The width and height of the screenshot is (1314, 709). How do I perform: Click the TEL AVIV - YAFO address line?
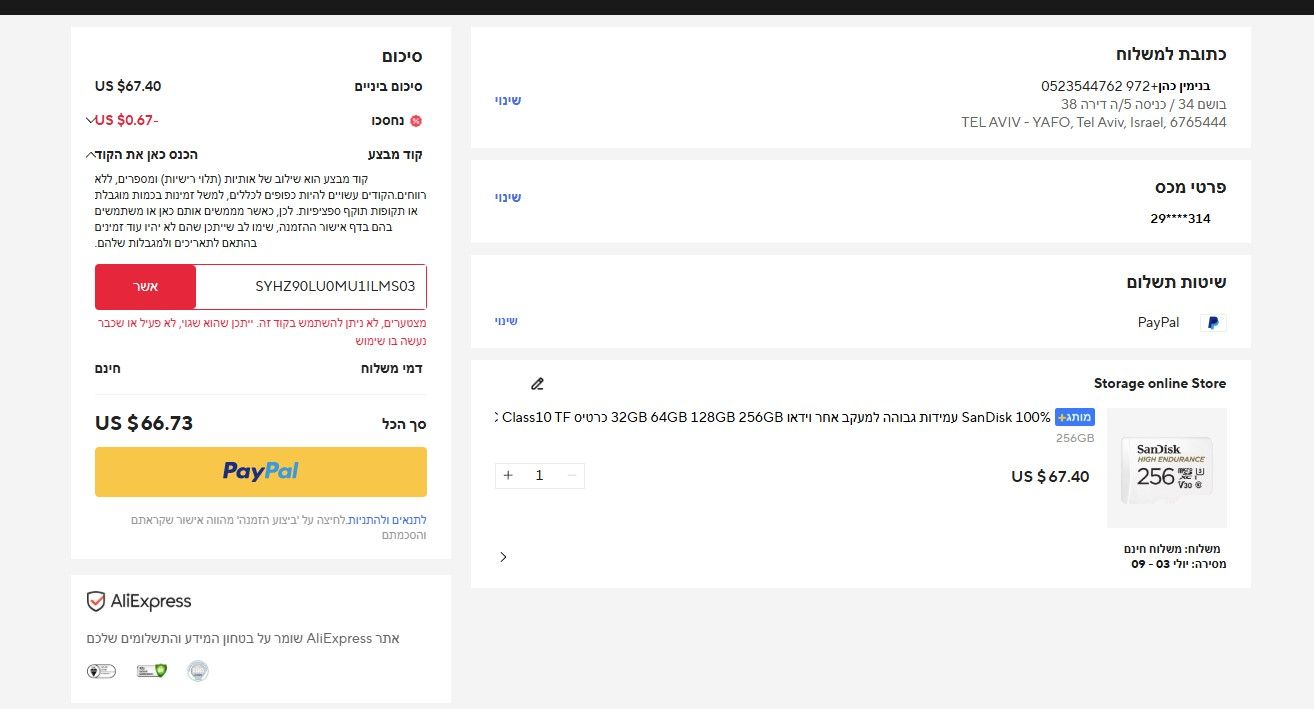[x=1094, y=122]
